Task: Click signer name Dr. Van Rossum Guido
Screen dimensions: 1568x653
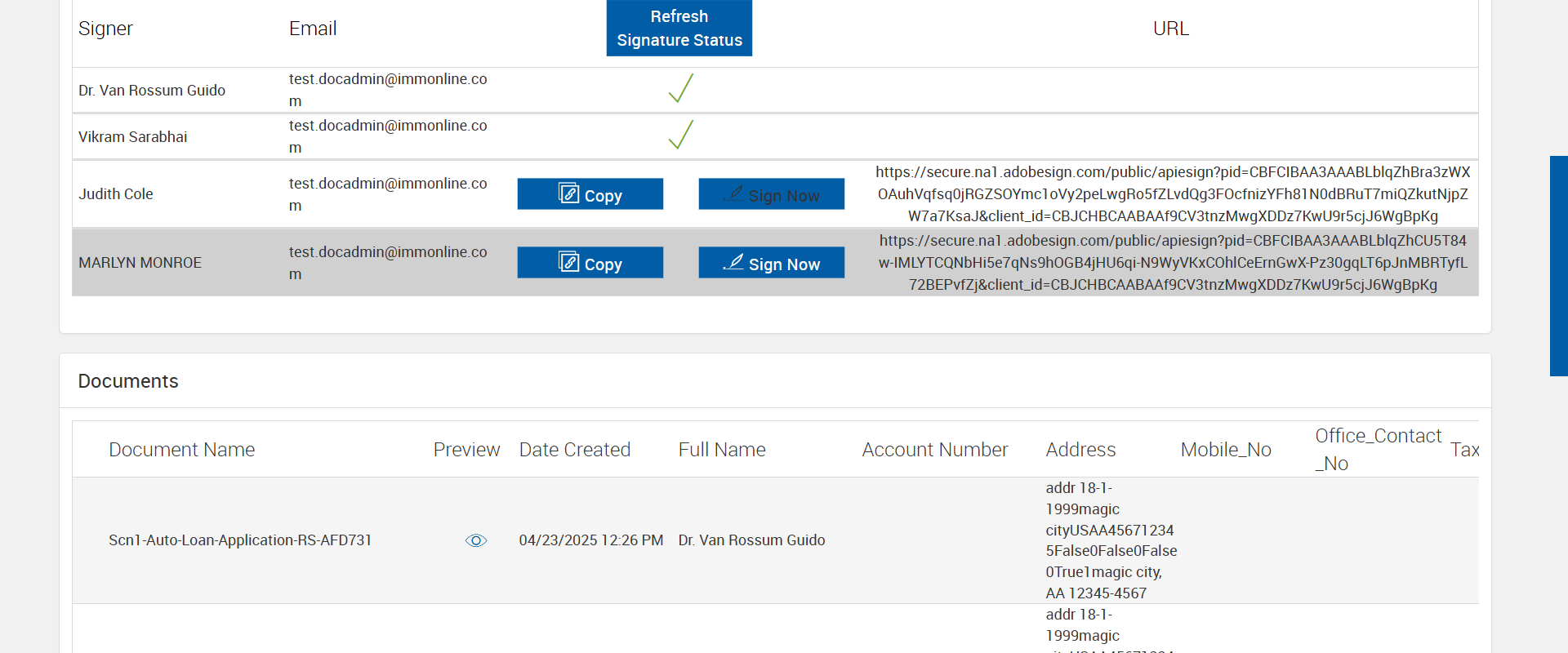Action: [x=152, y=91]
